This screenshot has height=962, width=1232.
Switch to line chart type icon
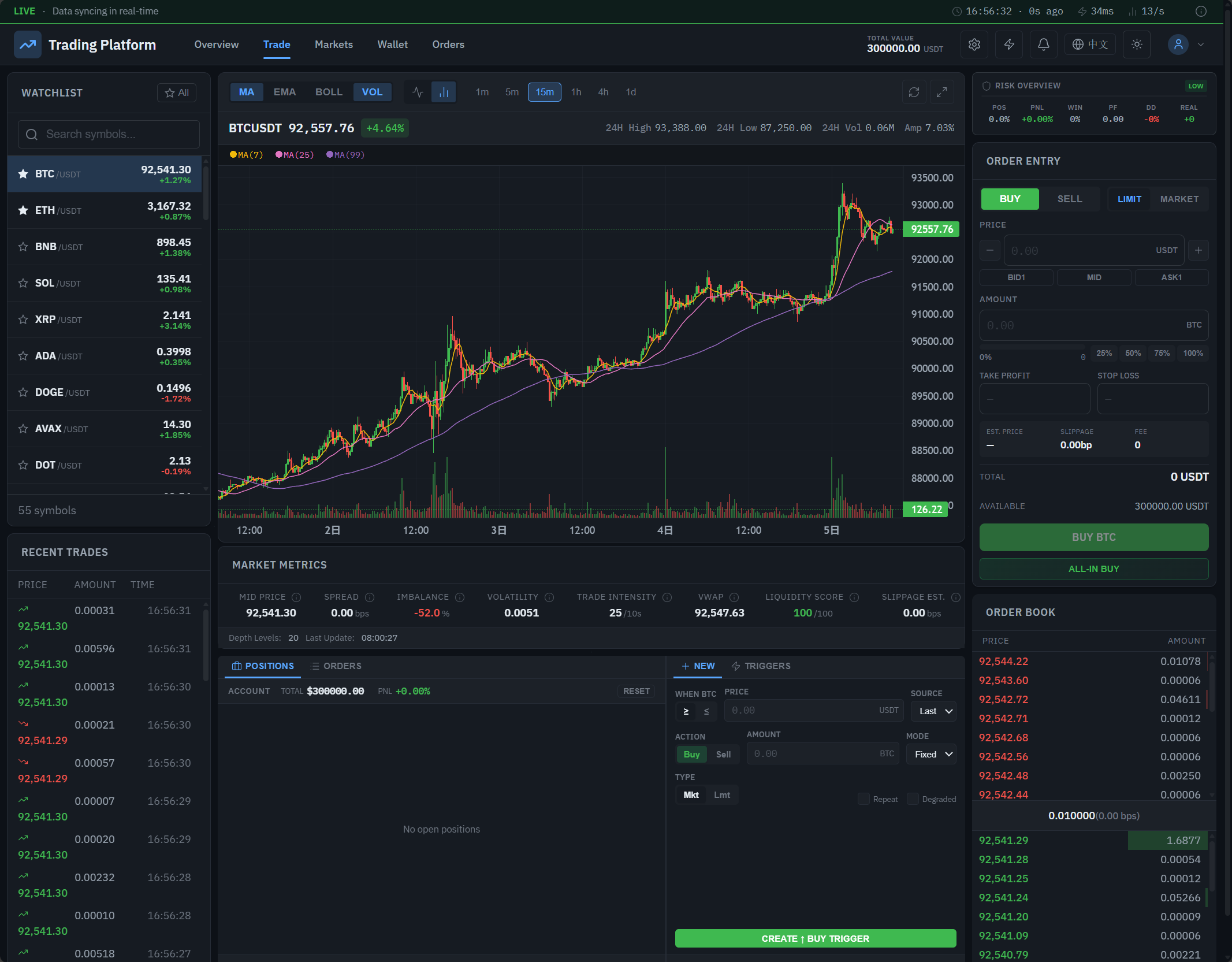(x=418, y=92)
